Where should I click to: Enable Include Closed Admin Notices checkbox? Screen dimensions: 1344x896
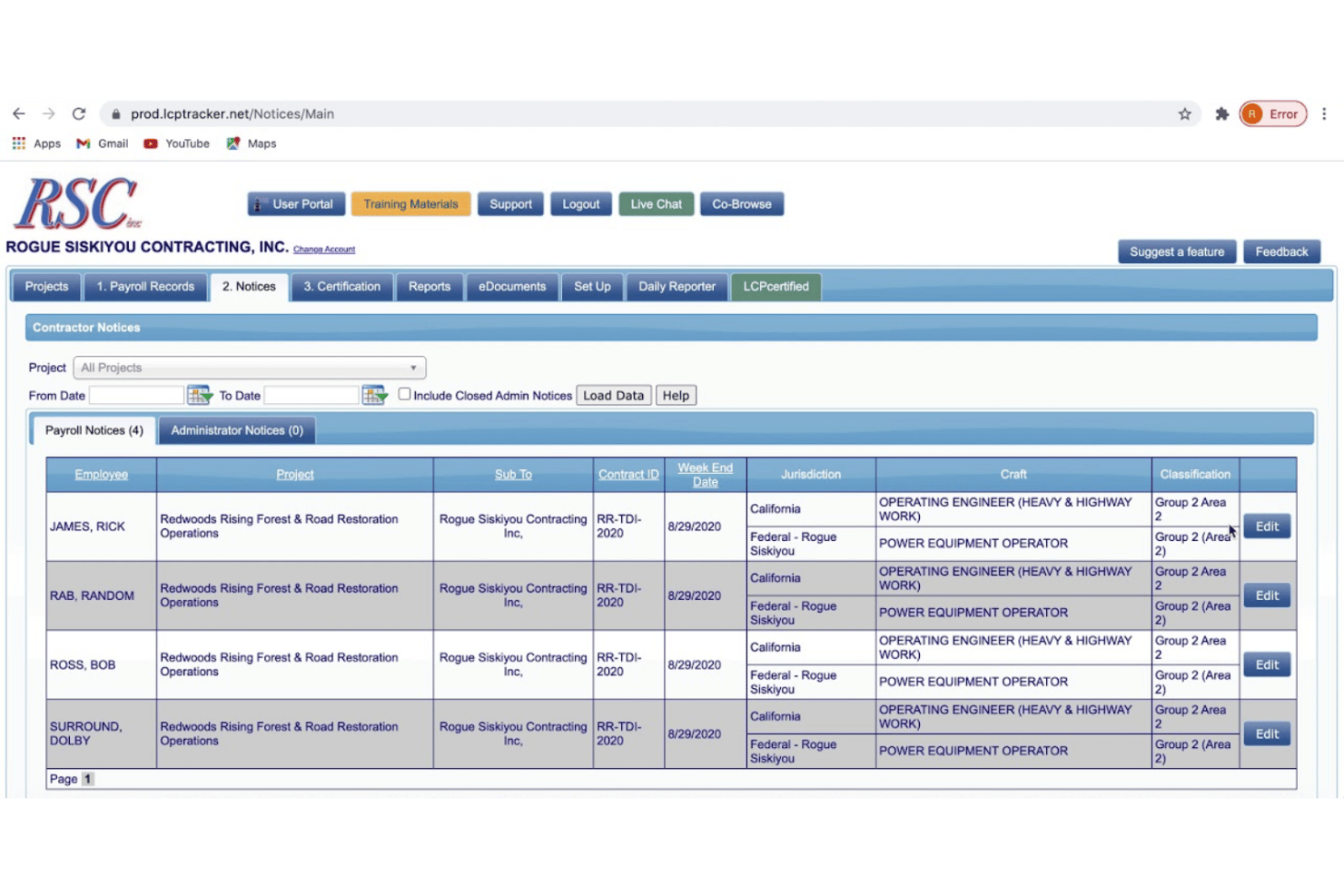pos(404,394)
